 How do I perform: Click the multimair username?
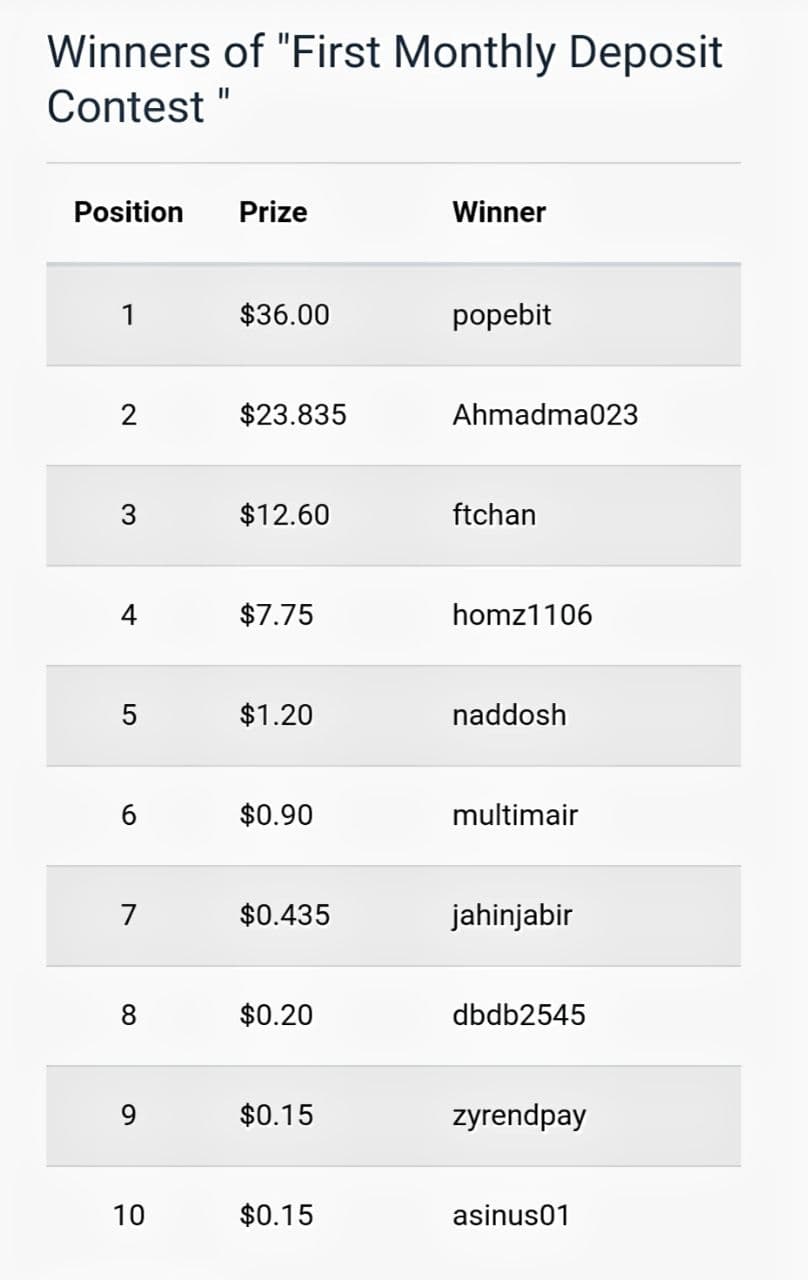click(x=515, y=815)
